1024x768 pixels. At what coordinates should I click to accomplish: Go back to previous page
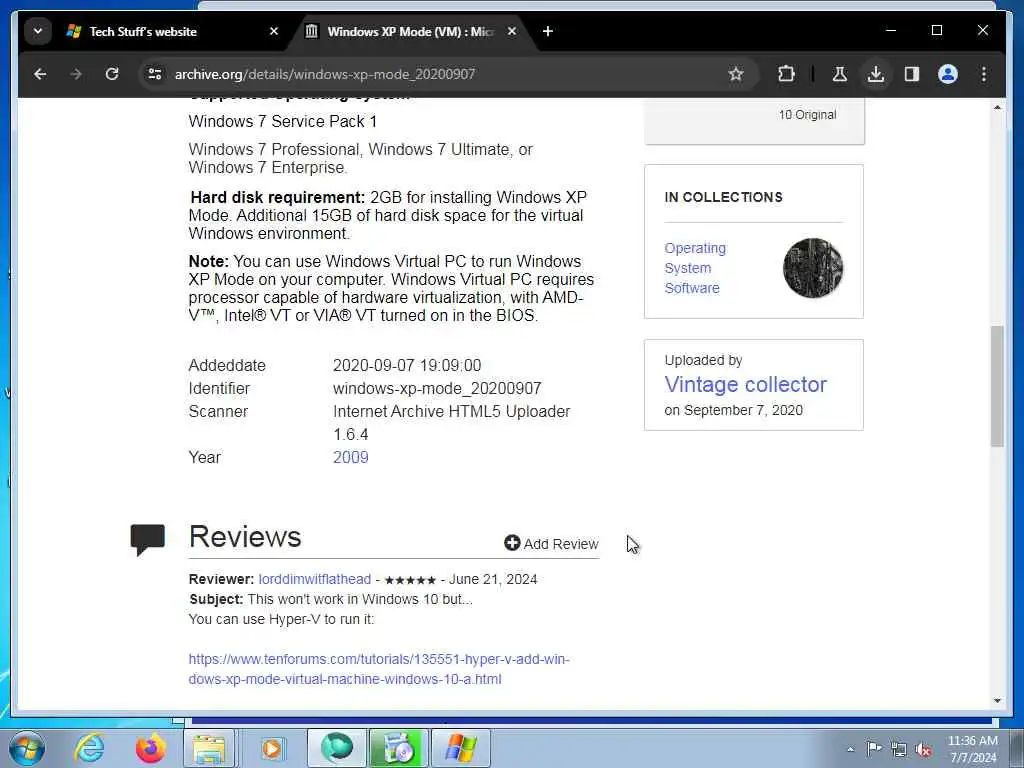[x=40, y=74]
